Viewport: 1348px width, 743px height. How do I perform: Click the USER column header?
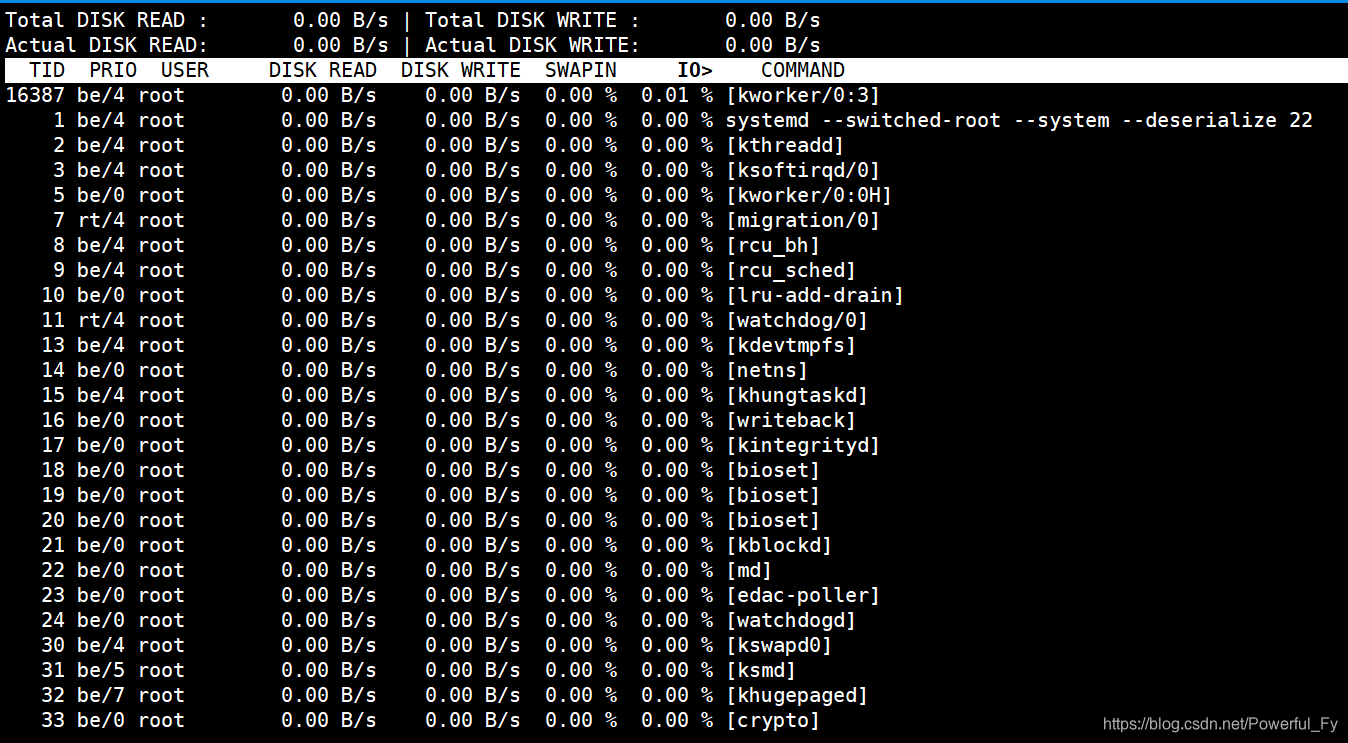coord(184,70)
